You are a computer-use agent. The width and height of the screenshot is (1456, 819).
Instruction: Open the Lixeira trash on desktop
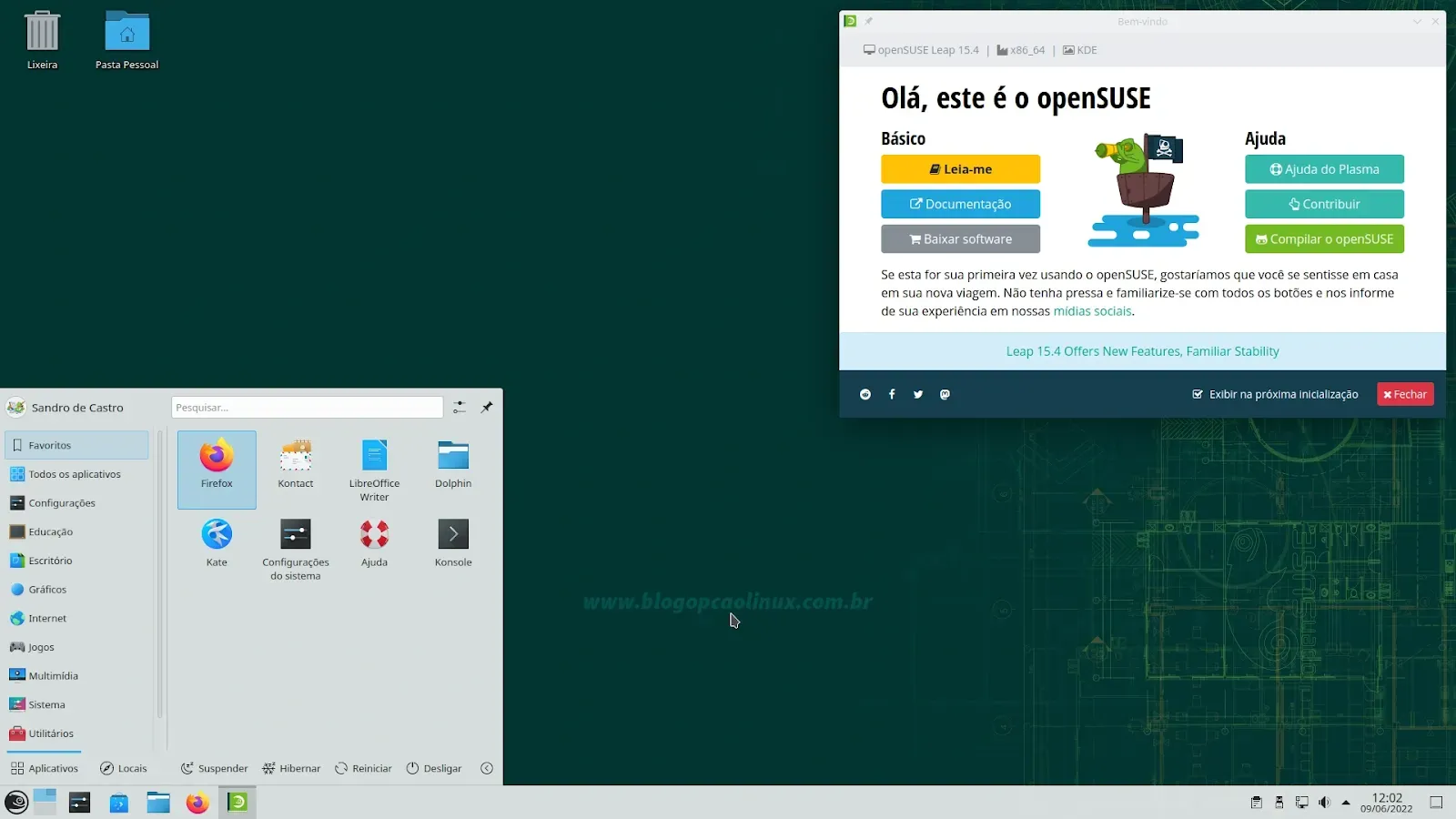42,40
